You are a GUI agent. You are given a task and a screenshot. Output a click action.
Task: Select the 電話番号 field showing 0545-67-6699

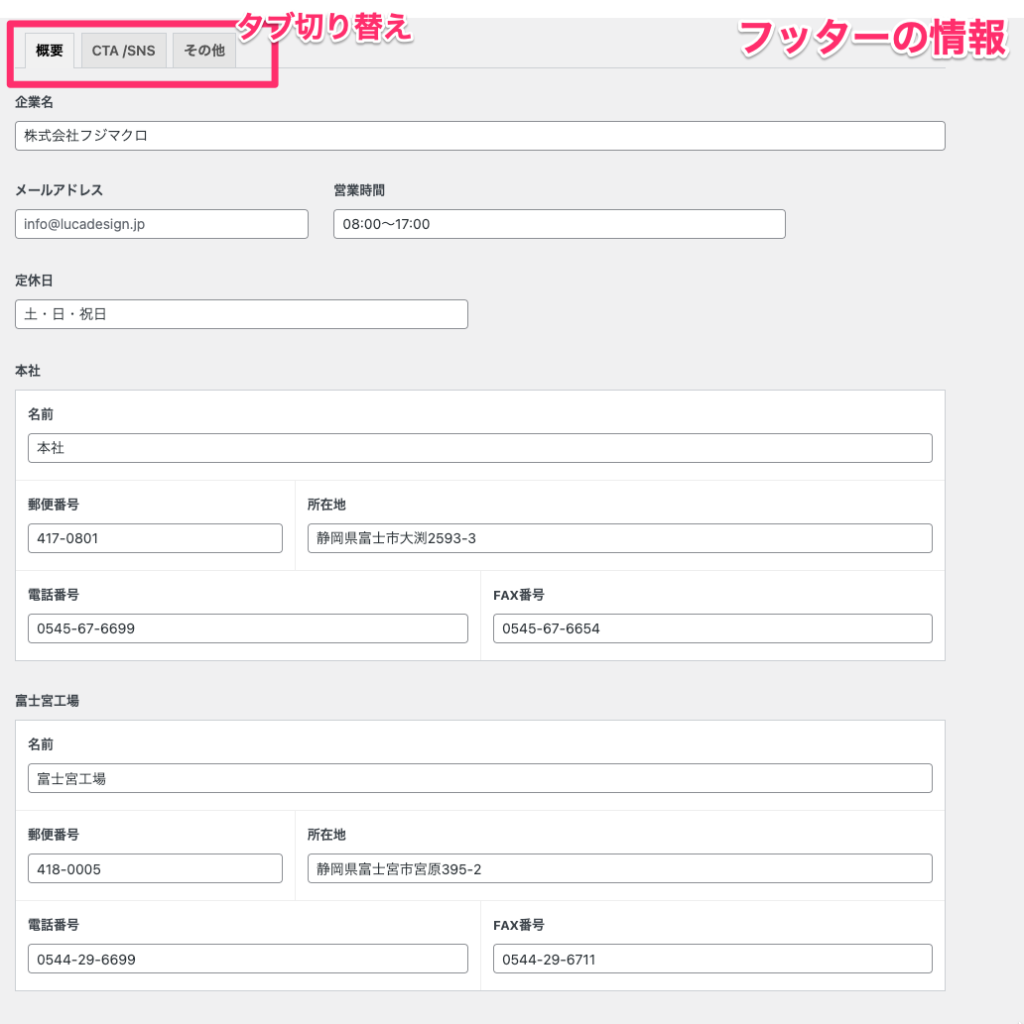(x=248, y=628)
